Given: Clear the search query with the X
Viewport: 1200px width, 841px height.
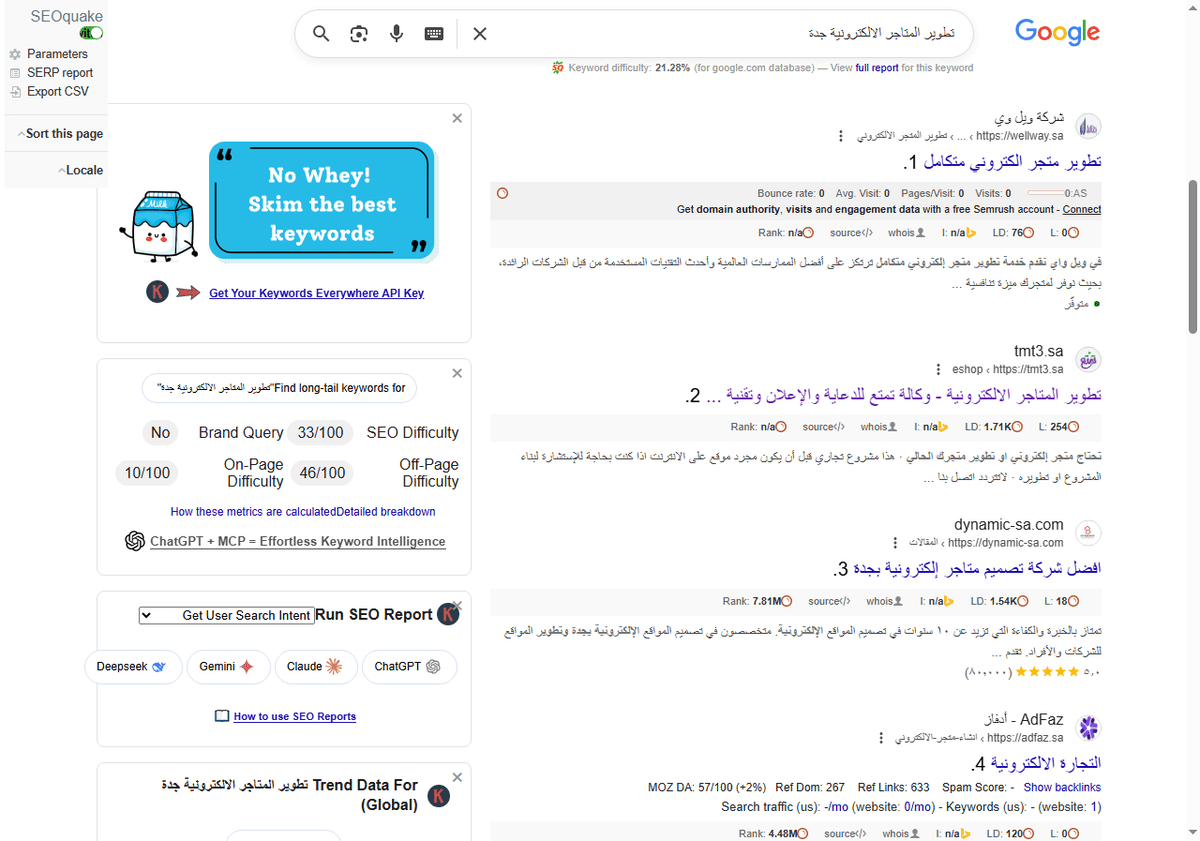Looking at the screenshot, I should click(x=479, y=33).
